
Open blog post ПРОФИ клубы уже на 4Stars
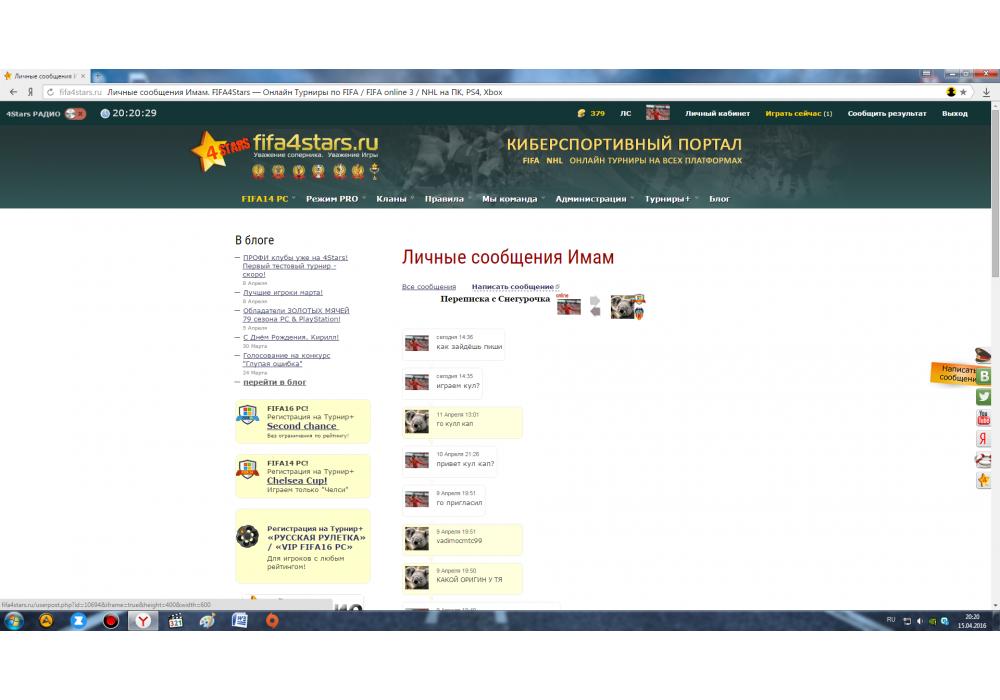(295, 266)
